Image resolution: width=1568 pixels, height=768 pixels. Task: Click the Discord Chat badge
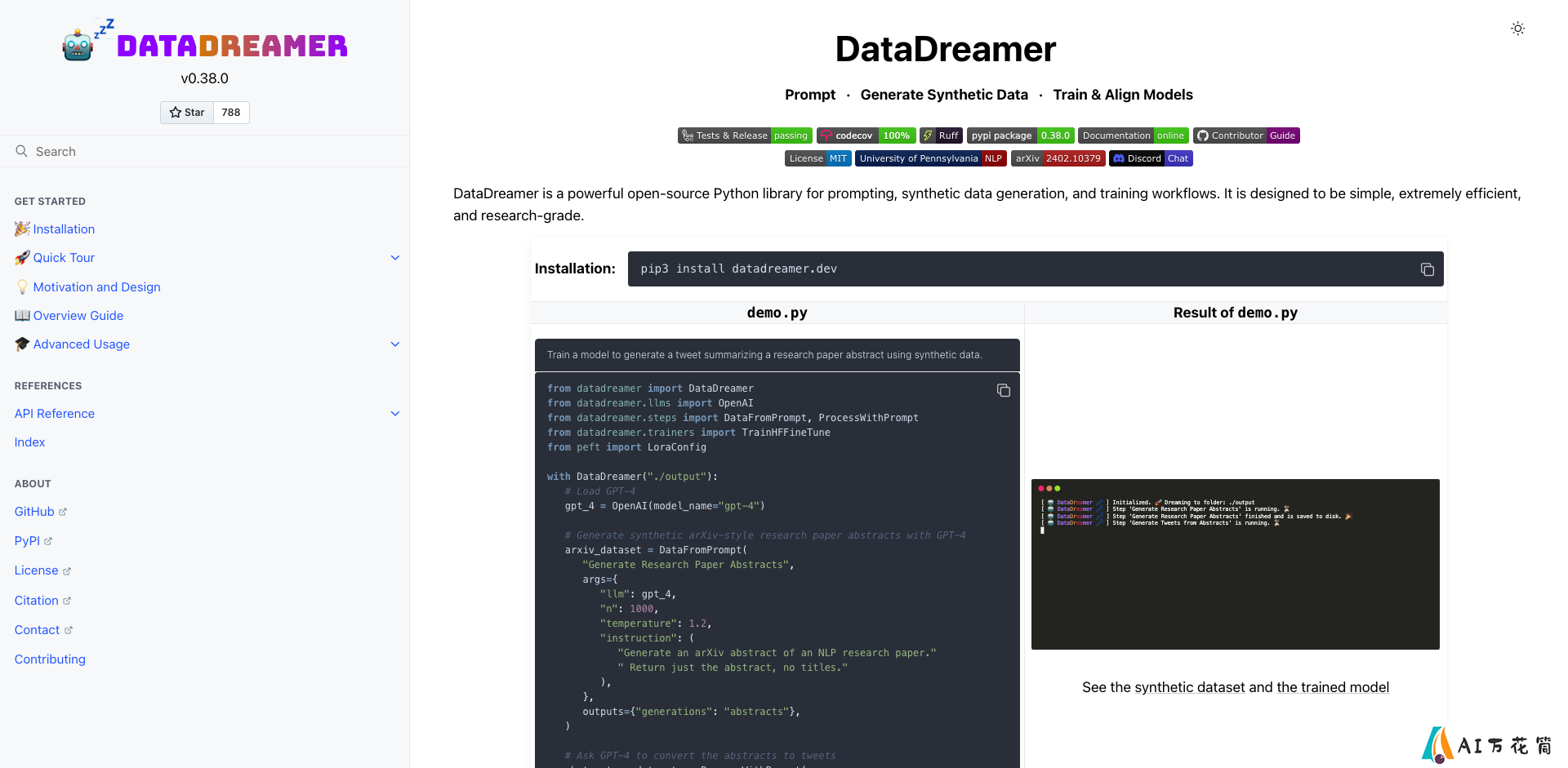1151,158
